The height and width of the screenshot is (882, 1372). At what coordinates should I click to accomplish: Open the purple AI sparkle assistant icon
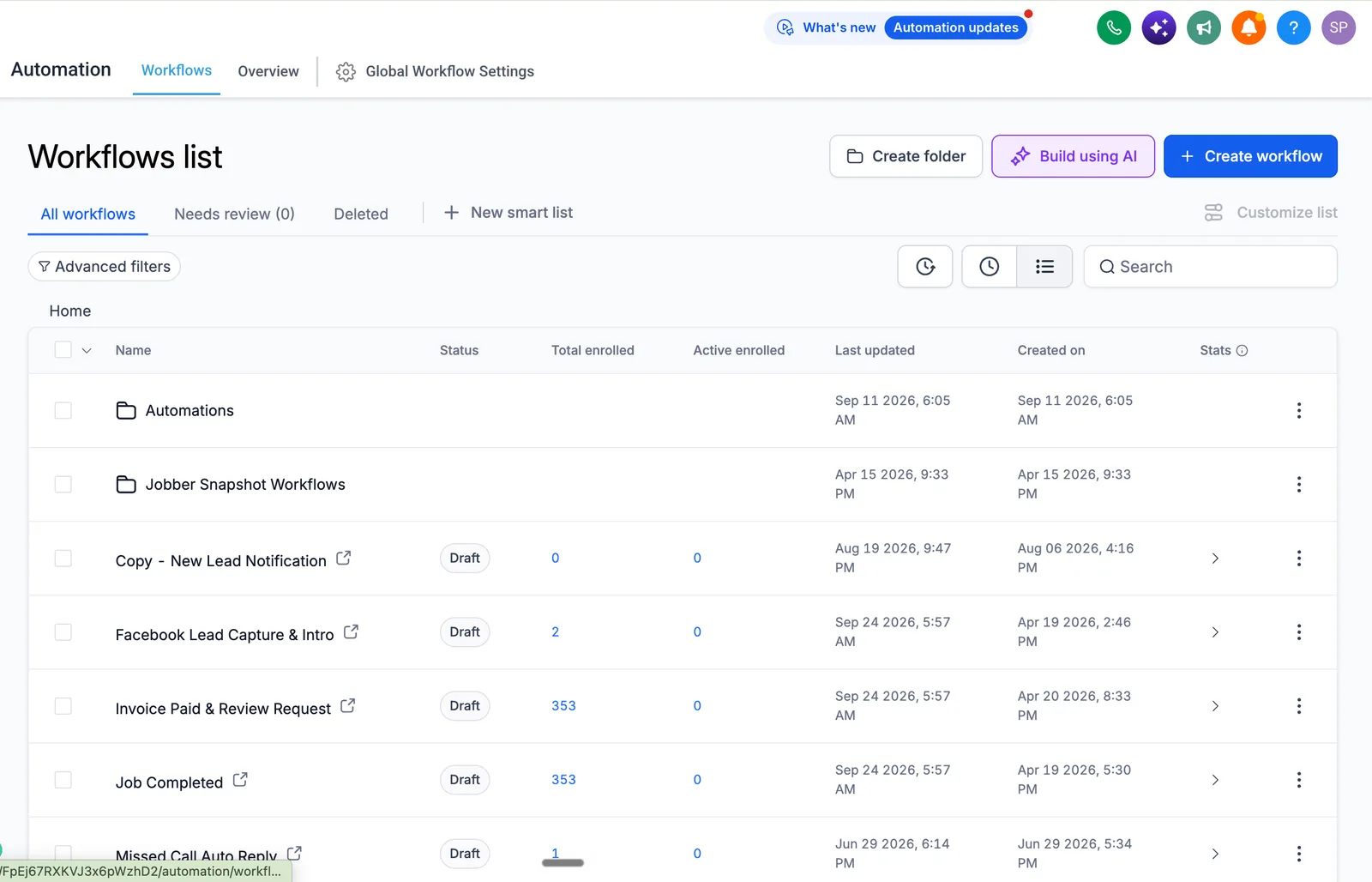(1158, 27)
